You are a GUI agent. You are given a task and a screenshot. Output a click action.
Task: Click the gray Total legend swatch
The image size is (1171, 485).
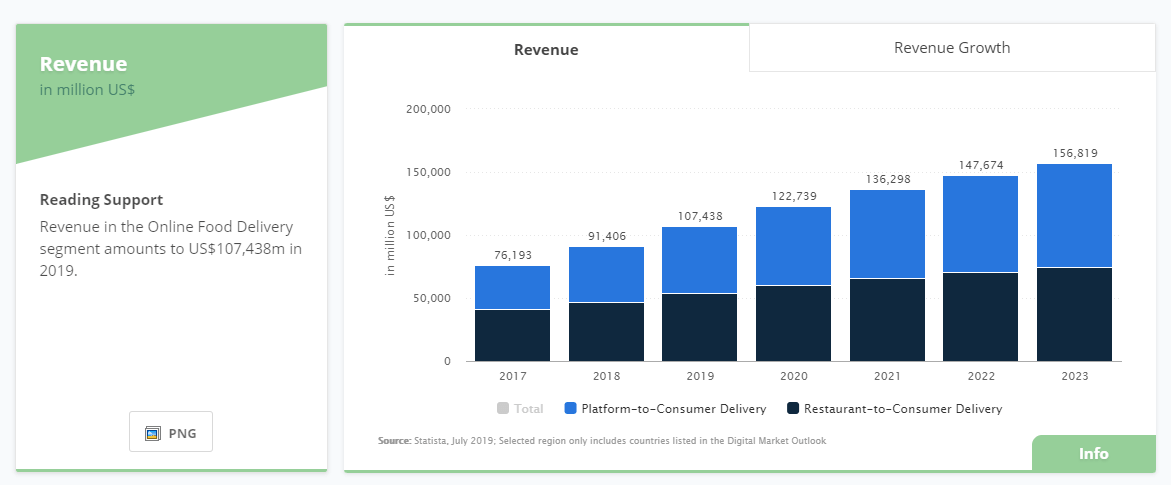pyautogui.click(x=503, y=409)
